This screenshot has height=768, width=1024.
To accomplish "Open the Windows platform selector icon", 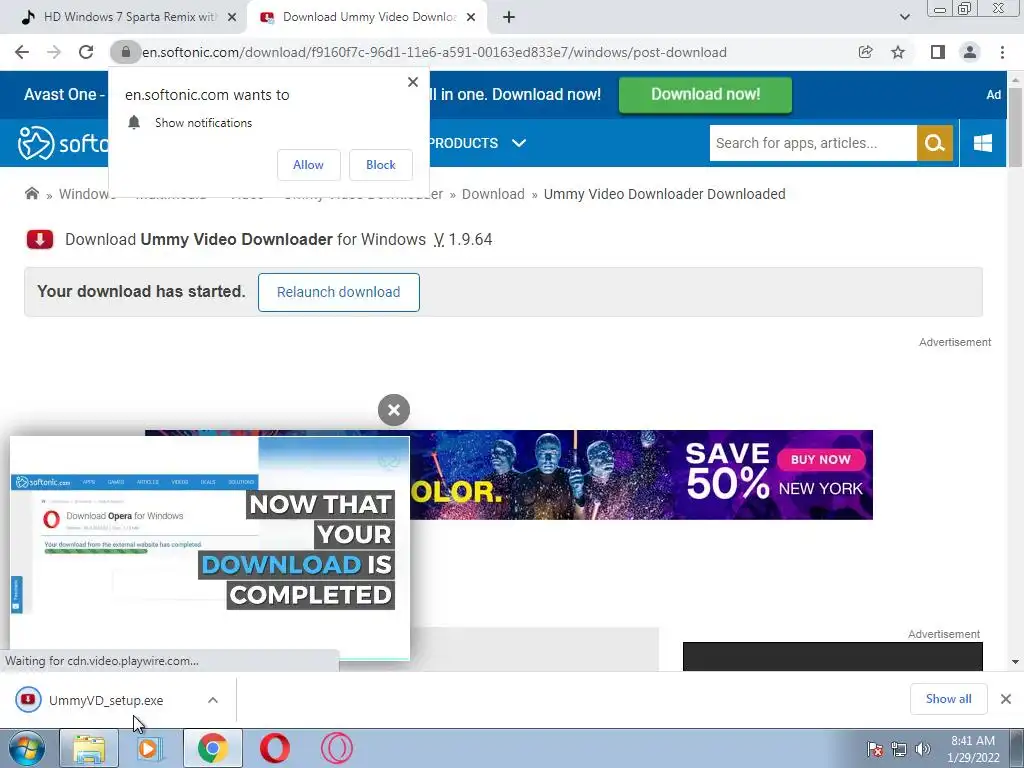I will coord(983,143).
